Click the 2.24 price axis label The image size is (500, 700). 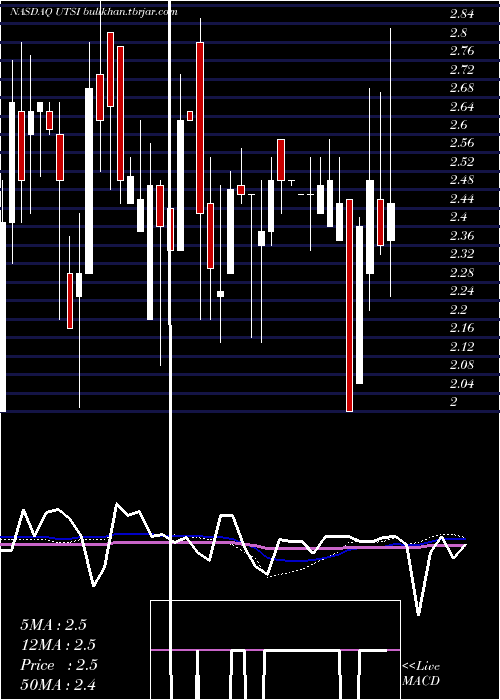coord(462,291)
